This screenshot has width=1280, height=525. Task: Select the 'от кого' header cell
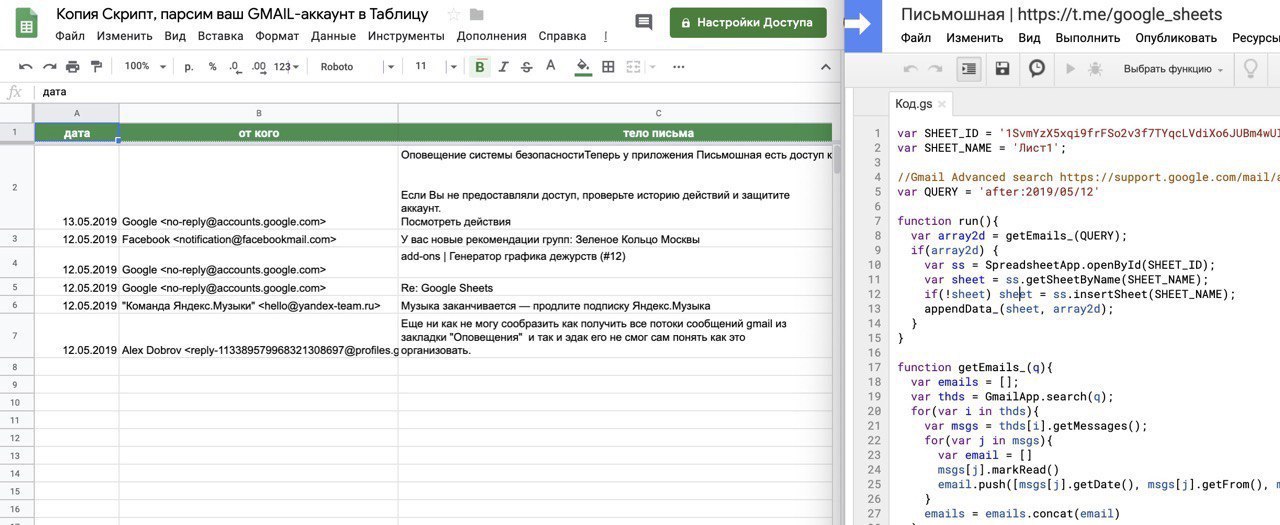(x=258, y=133)
